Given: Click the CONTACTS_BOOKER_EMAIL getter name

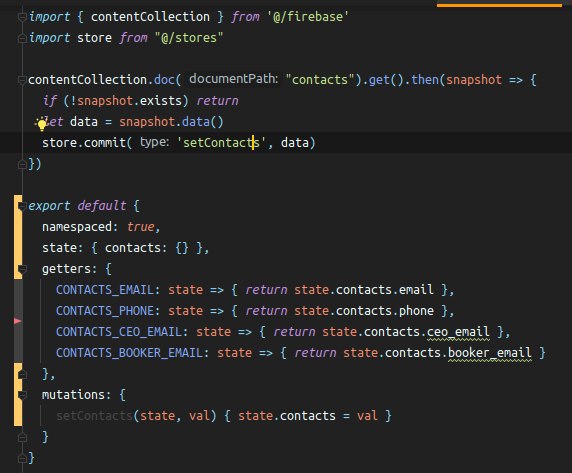Looking at the screenshot, I should (x=129, y=353).
